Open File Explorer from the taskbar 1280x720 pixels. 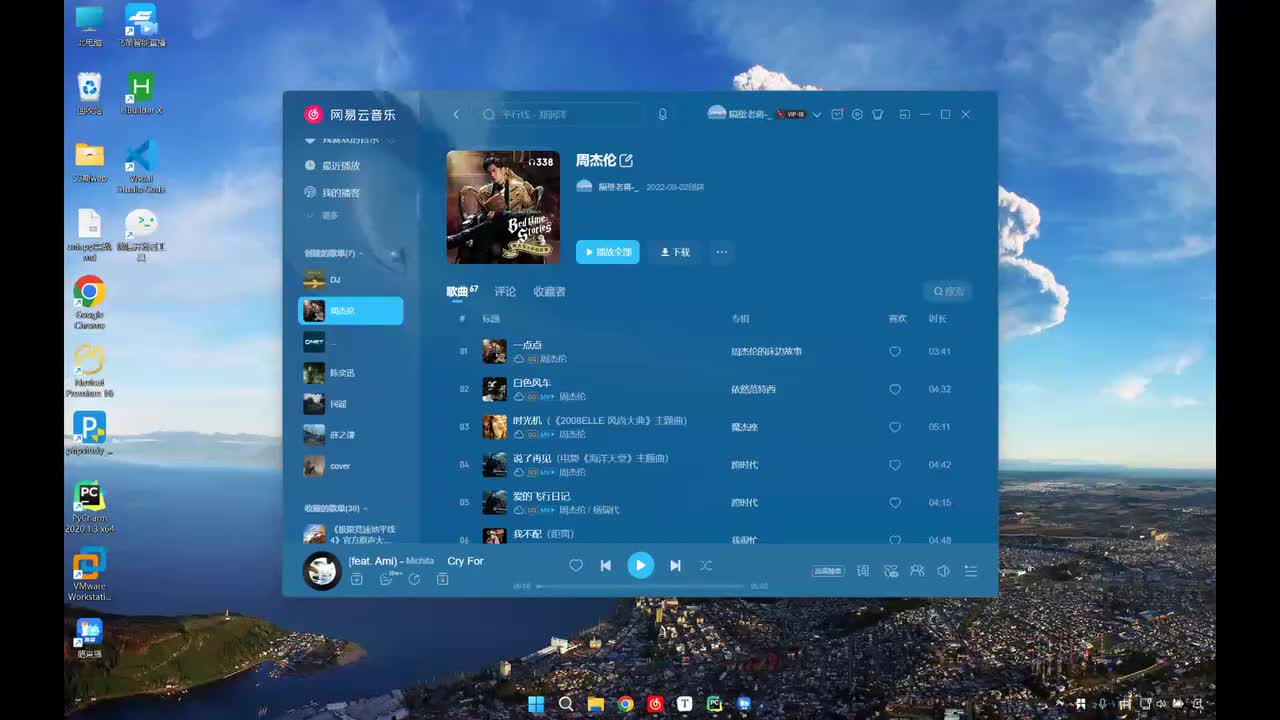coord(596,704)
